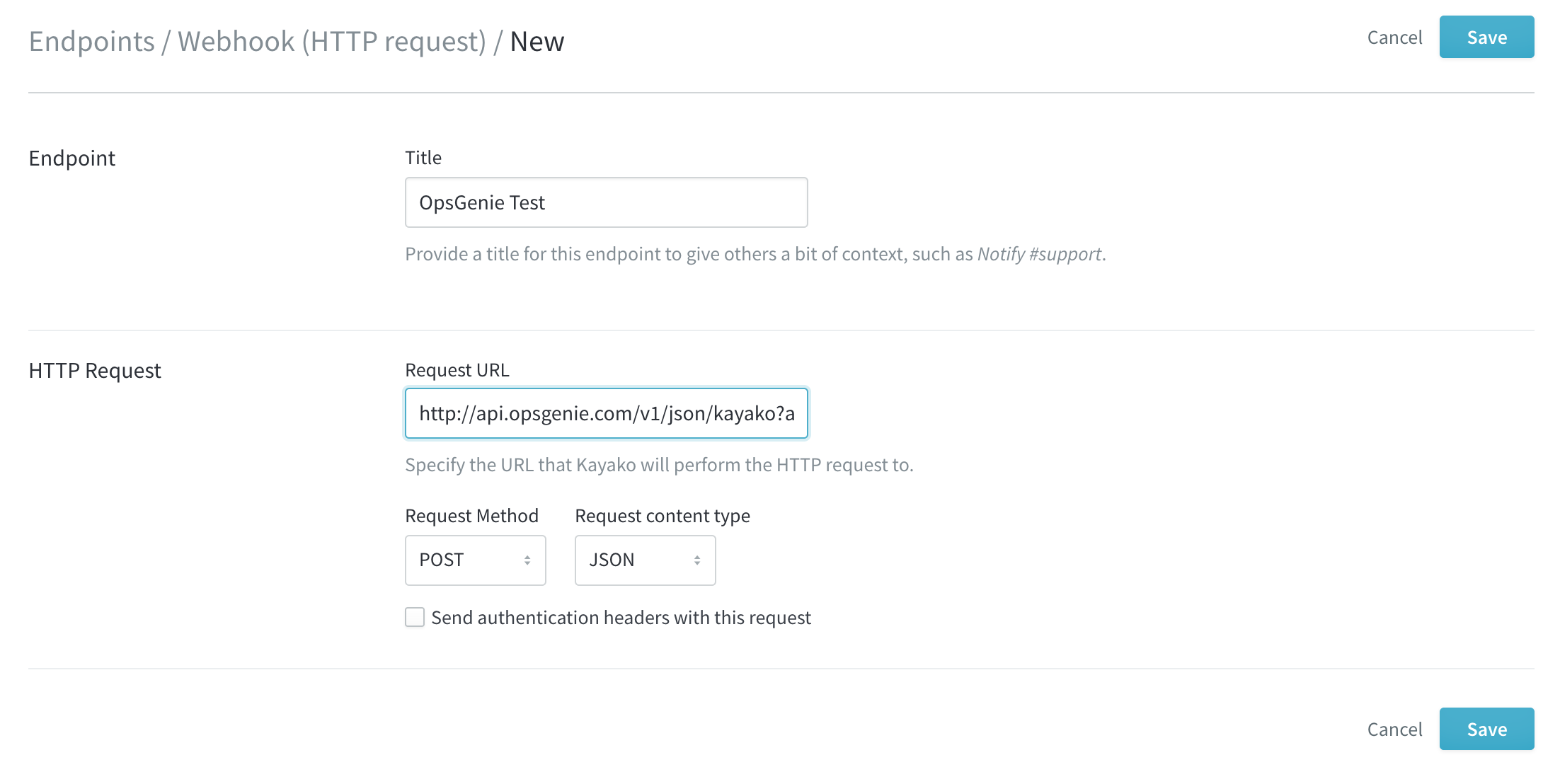This screenshot has height=784, width=1560.
Task: Click the bottom Save button
Action: coord(1486,729)
